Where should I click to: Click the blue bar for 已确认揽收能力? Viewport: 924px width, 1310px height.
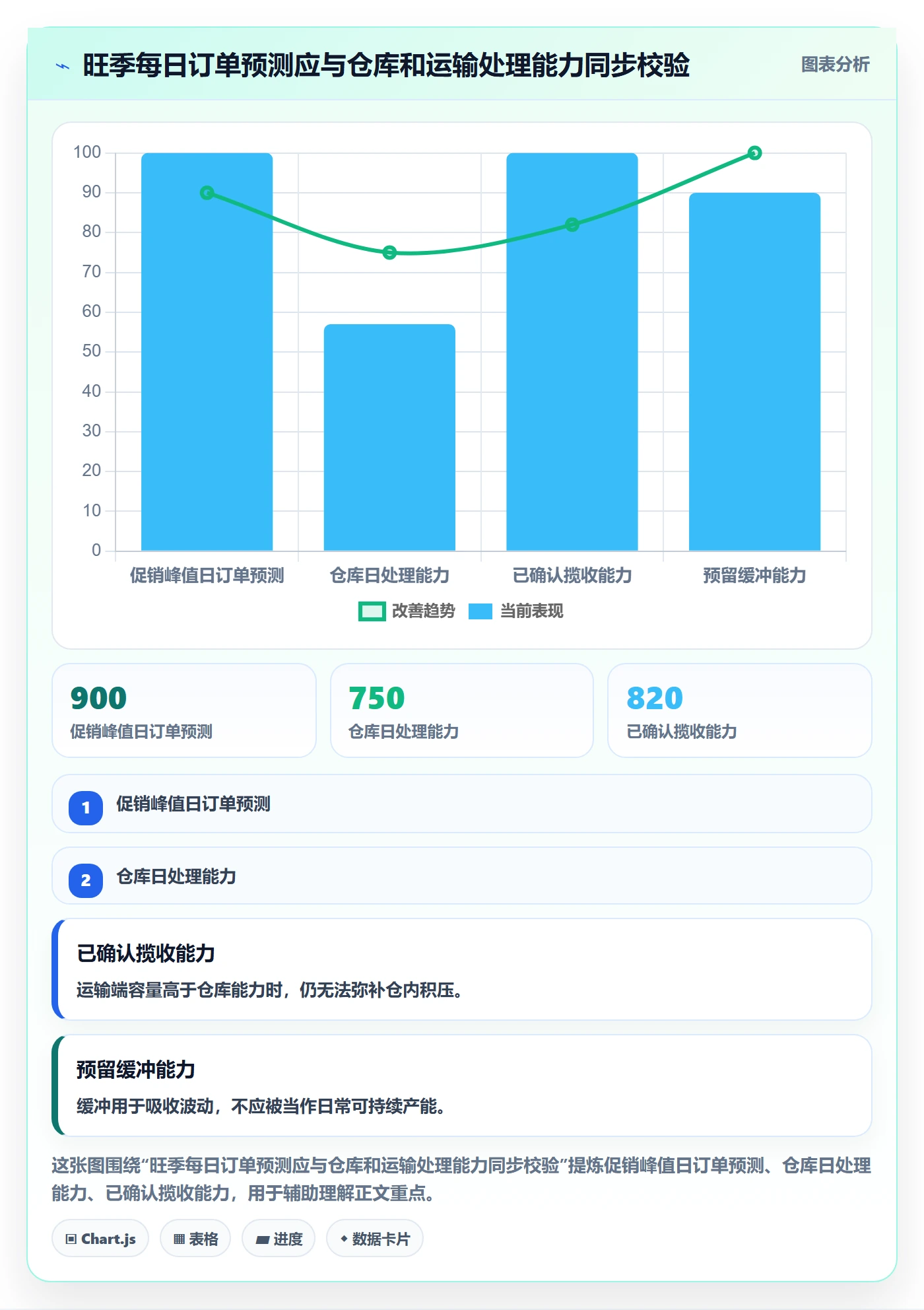tap(572, 352)
